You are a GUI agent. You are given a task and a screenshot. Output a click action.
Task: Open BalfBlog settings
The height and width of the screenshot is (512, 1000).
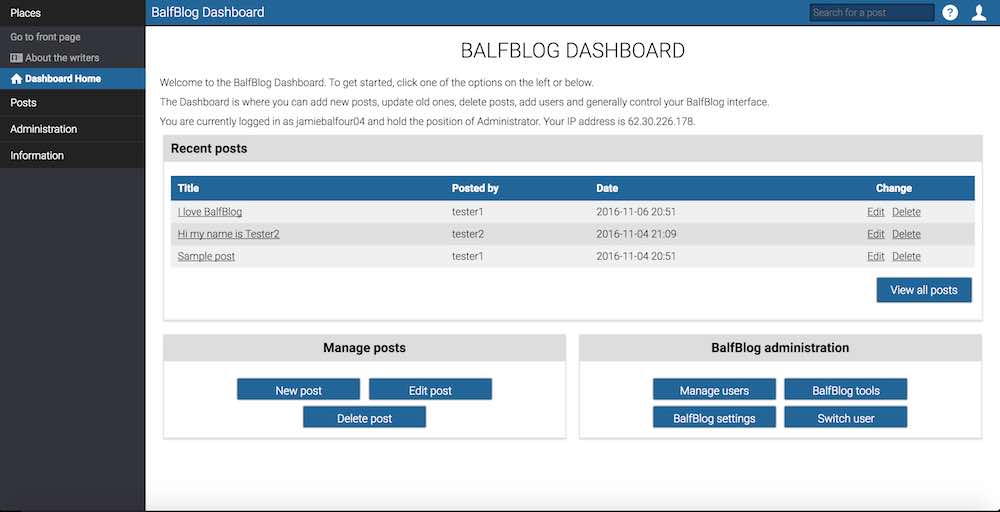click(x=714, y=418)
